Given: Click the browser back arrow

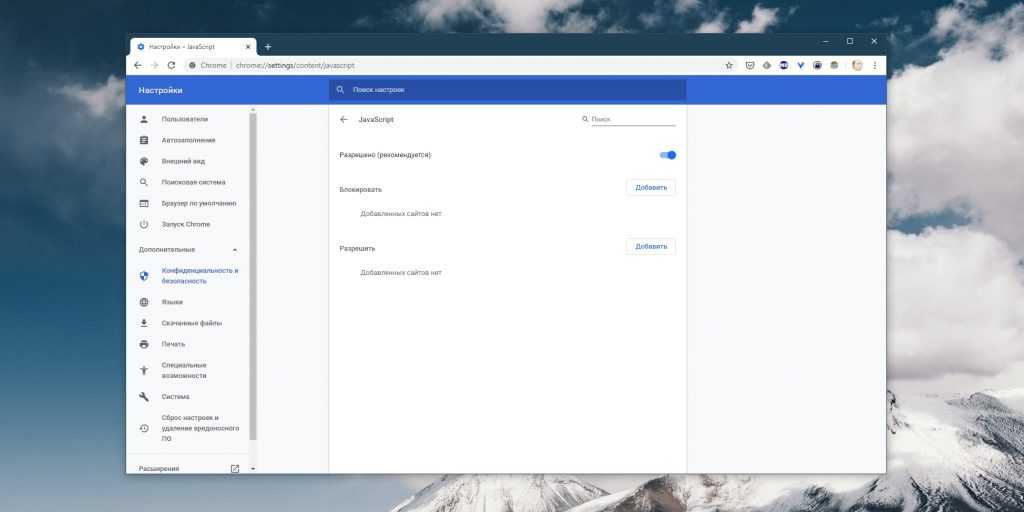Looking at the screenshot, I should pyautogui.click(x=138, y=65).
